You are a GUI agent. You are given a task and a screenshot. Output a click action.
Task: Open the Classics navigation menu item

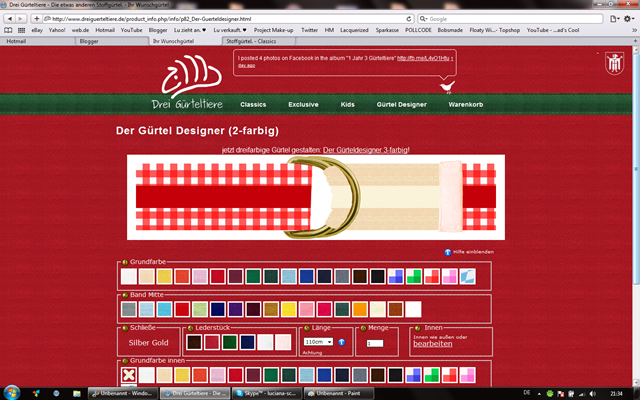click(x=253, y=104)
